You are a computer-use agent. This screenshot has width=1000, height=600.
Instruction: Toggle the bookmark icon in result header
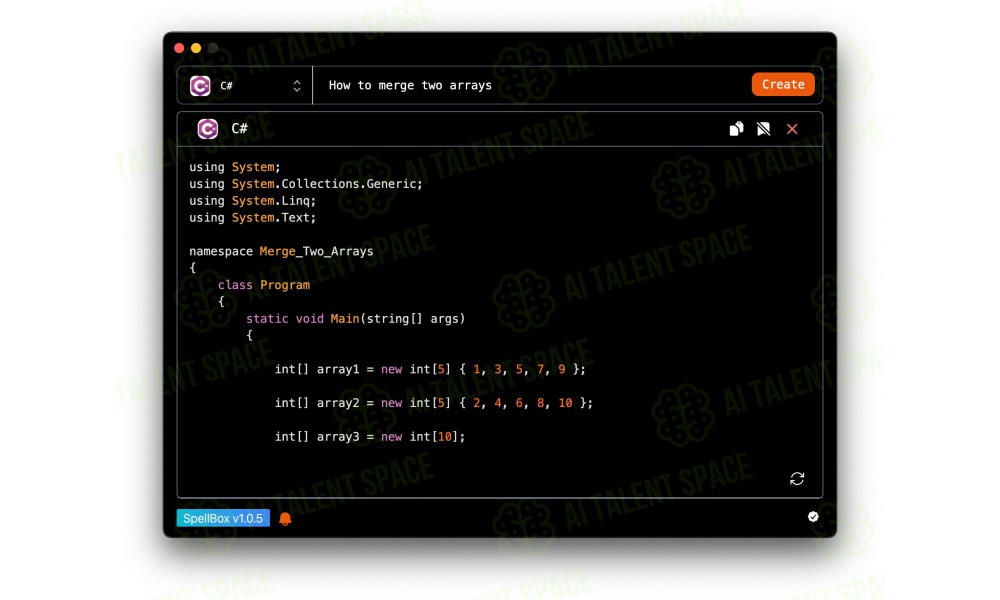tap(763, 129)
